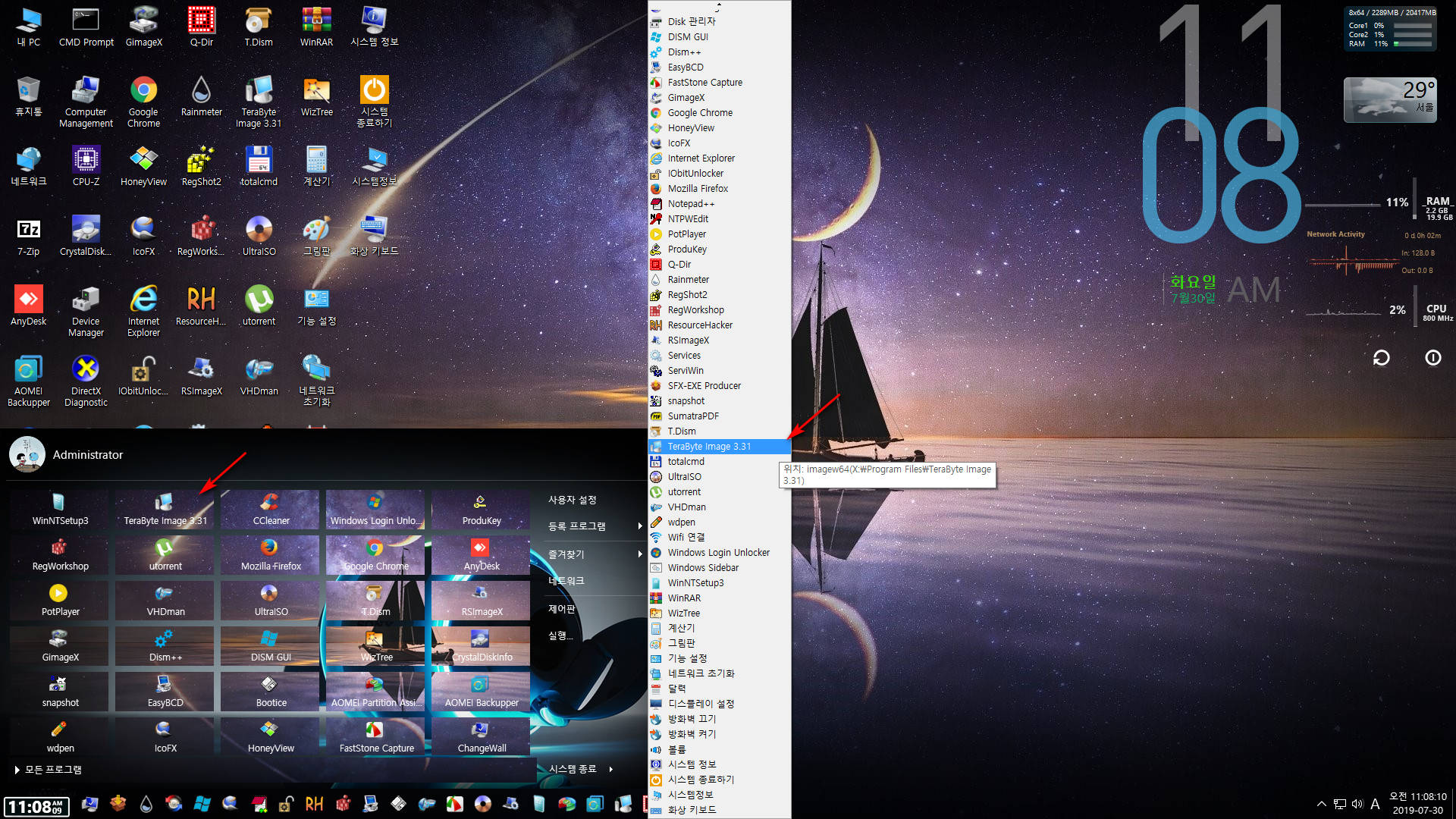Show hidden tray icons chevron
The width and height of the screenshot is (1456, 819).
pos(1322,804)
